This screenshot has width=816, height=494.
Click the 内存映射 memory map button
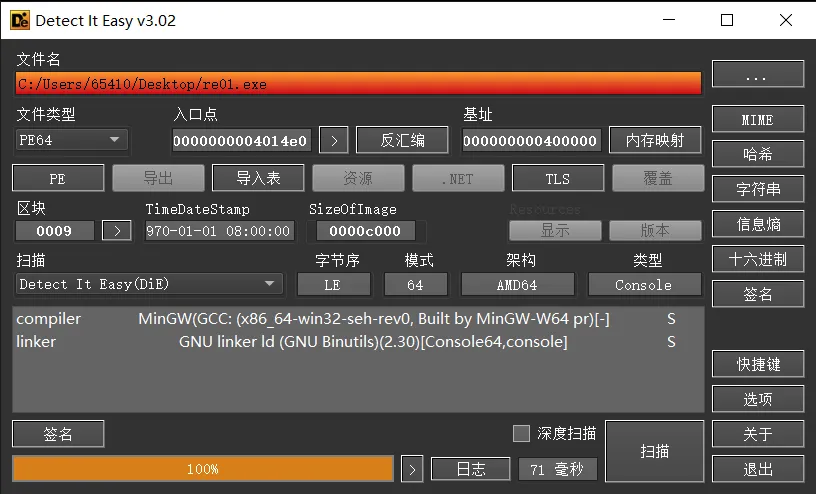pos(655,140)
